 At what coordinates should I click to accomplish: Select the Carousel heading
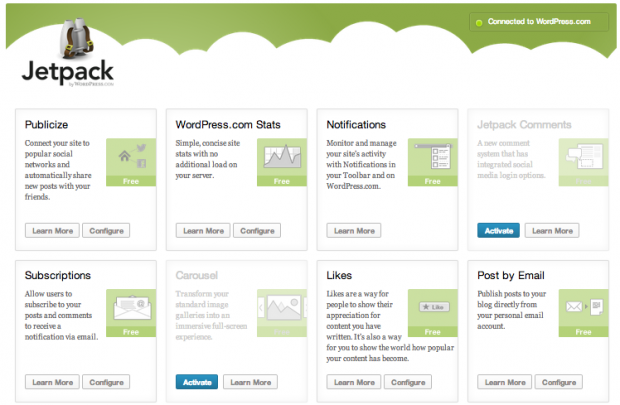(197, 275)
